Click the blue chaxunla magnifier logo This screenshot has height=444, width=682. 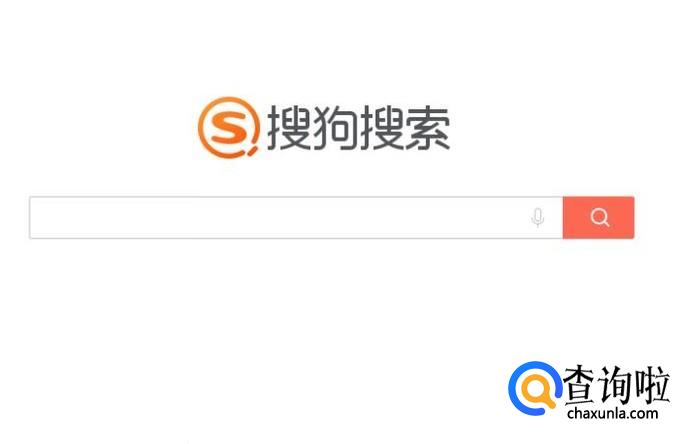point(535,388)
